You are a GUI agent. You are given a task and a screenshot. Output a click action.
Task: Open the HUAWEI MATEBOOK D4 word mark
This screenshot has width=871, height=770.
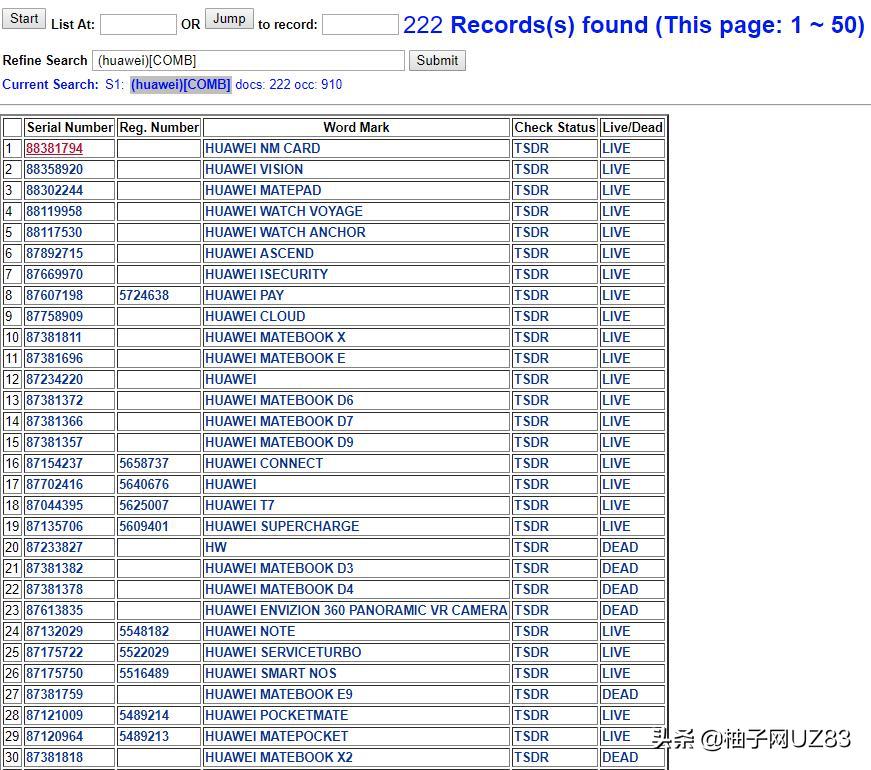pyautogui.click(x=279, y=589)
